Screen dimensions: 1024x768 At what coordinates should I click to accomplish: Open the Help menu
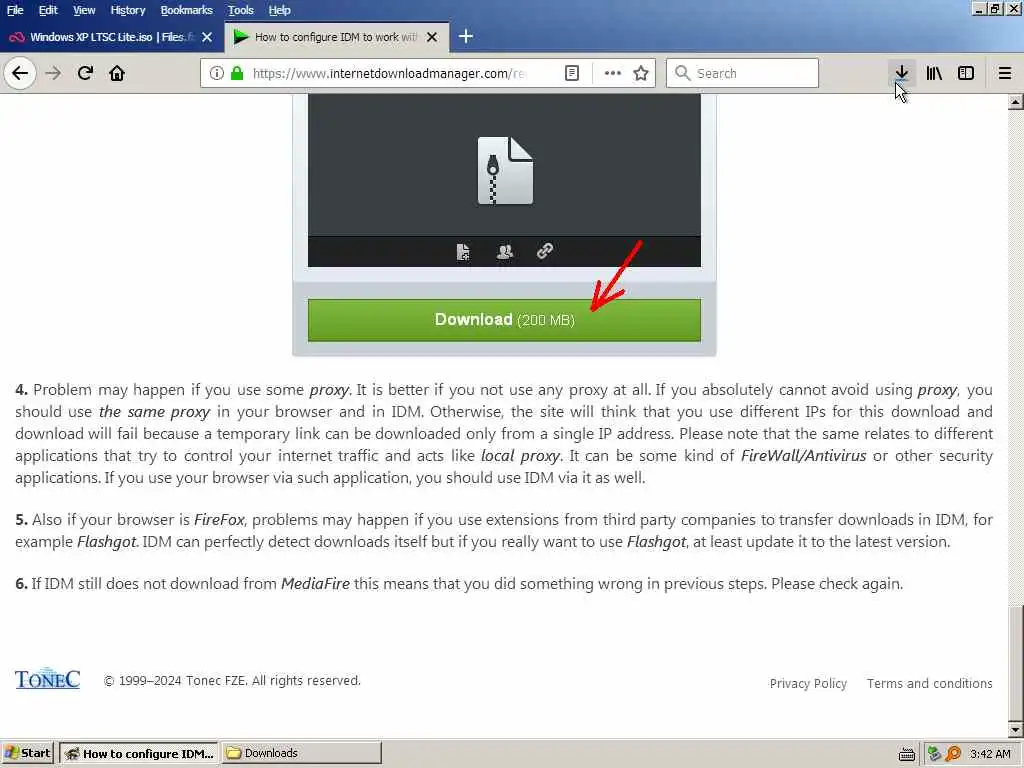click(280, 10)
